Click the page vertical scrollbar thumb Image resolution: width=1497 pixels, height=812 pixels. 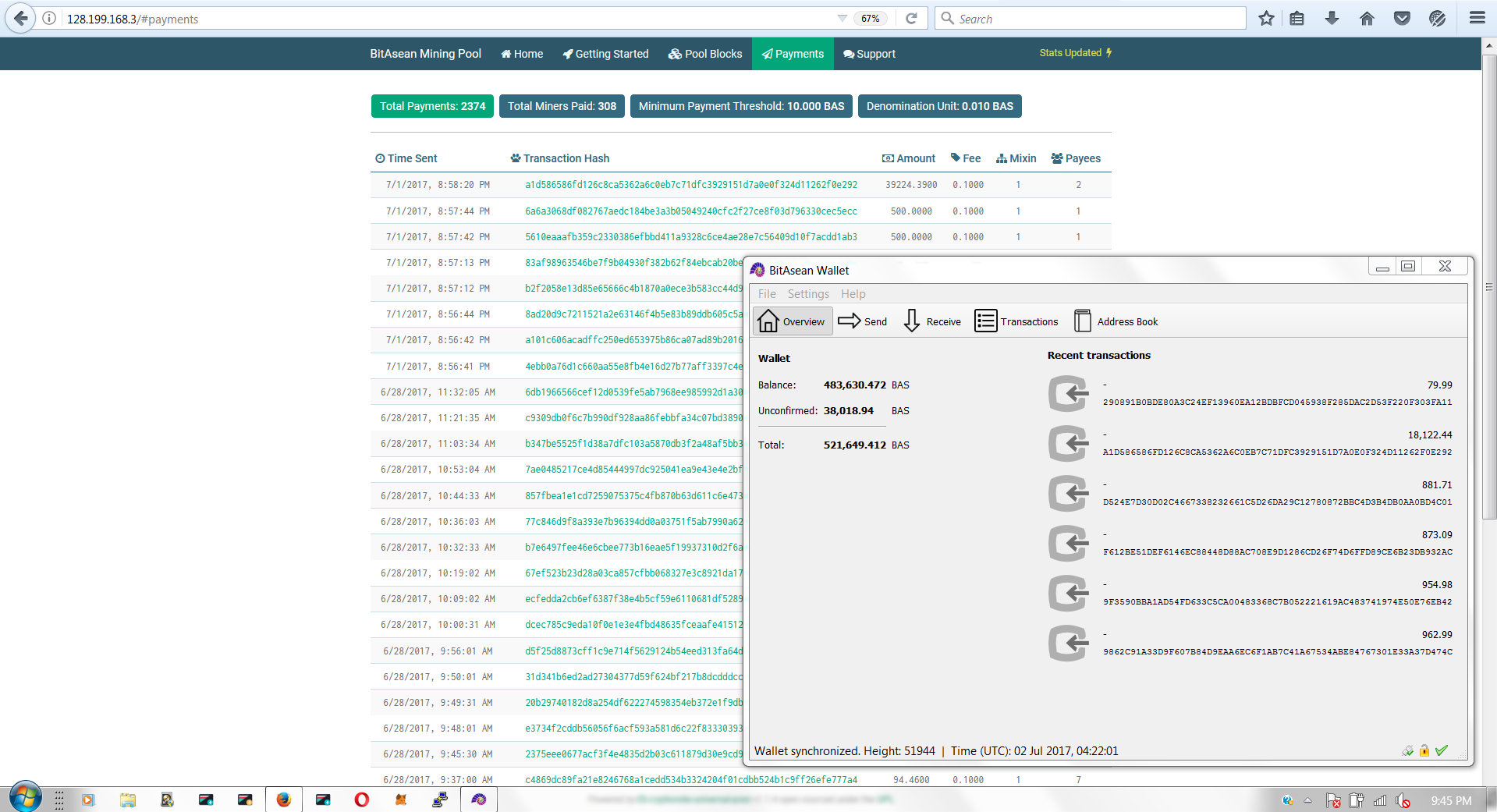click(x=1489, y=287)
